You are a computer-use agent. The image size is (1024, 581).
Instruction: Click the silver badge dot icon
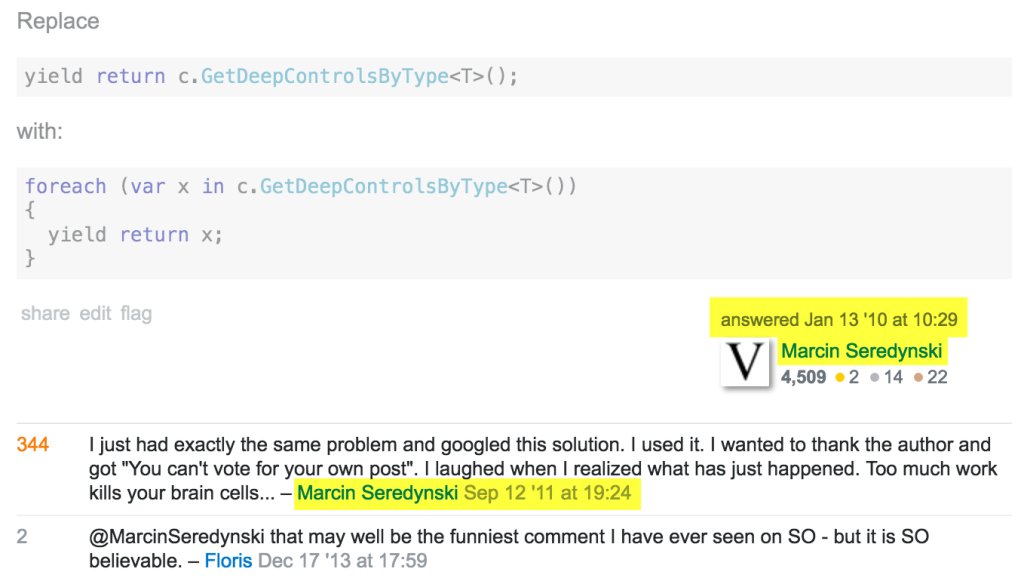point(874,377)
